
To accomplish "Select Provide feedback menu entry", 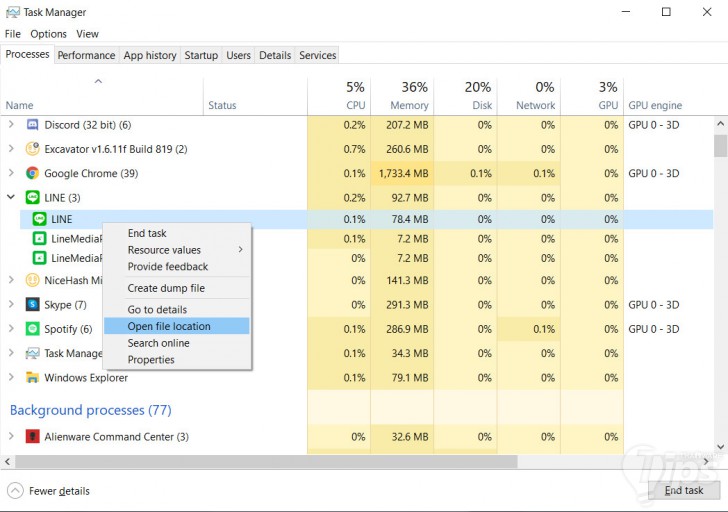I will [177, 266].
